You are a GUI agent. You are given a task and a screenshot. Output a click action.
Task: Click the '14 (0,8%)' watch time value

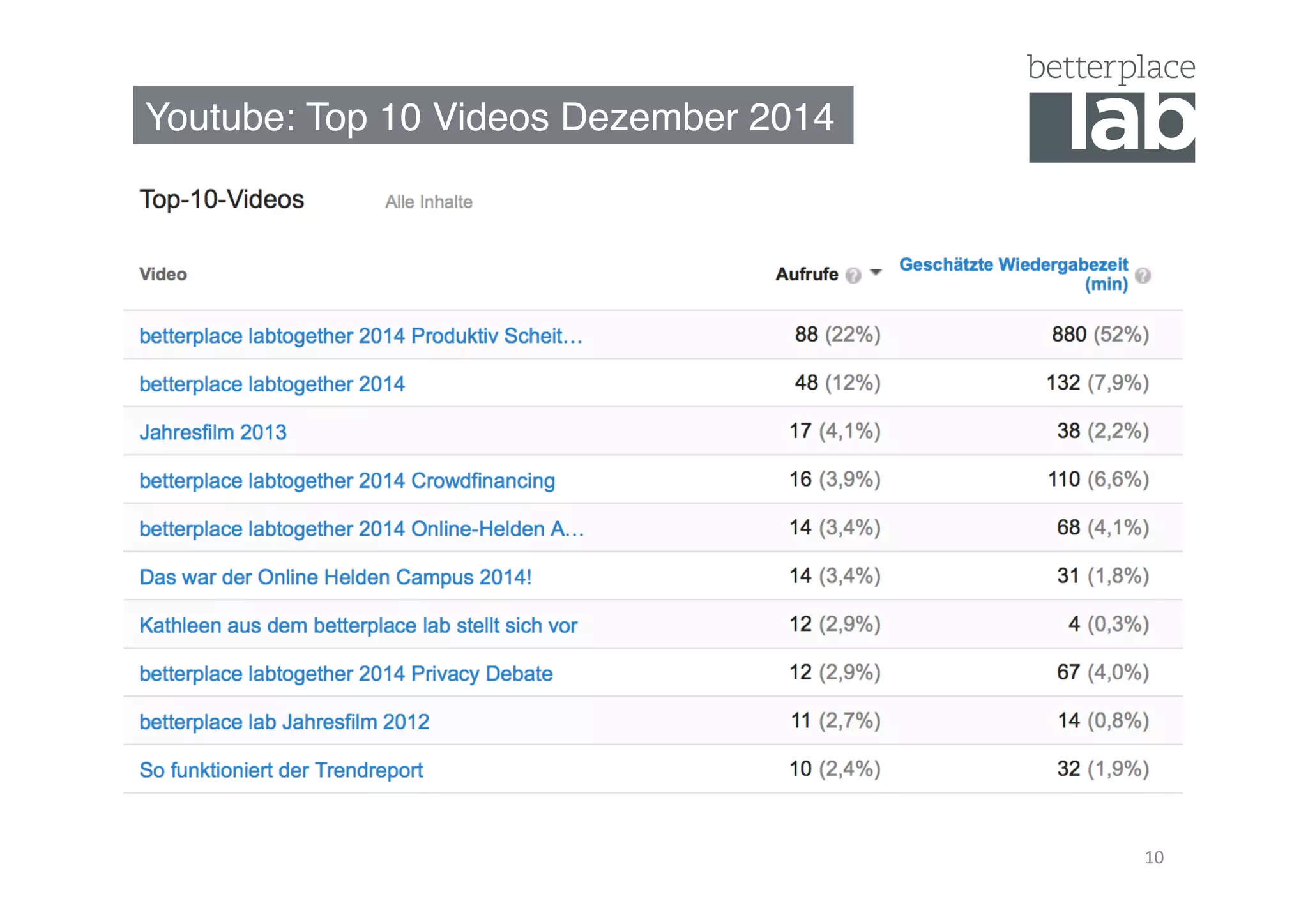pyautogui.click(x=1103, y=720)
